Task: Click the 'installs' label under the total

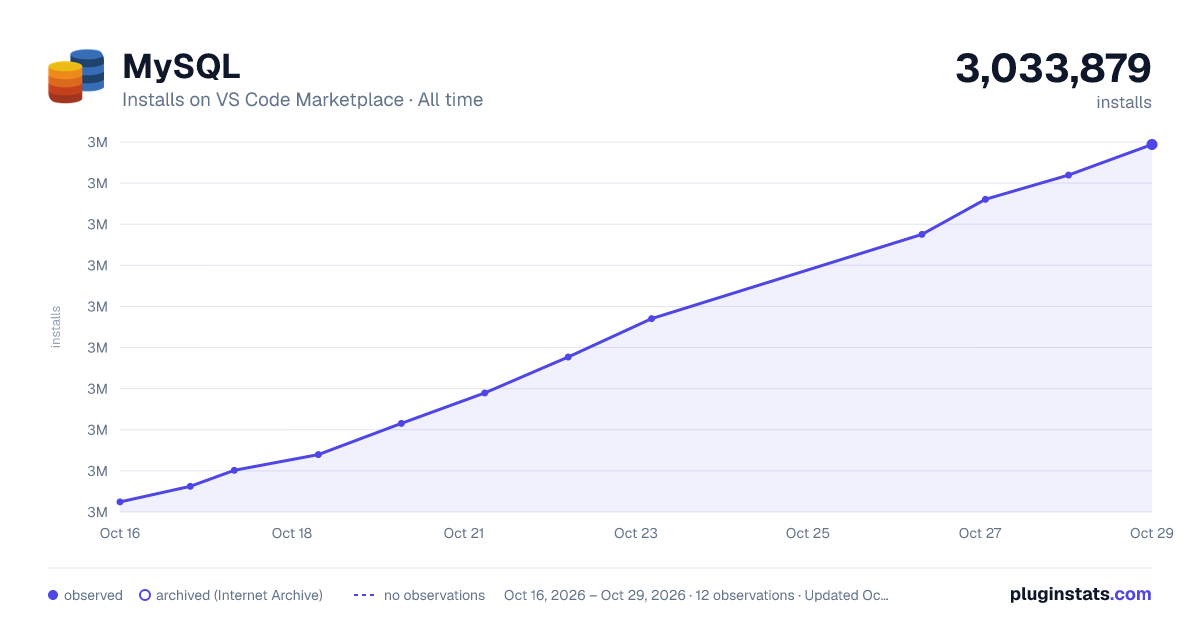Action: (1124, 103)
